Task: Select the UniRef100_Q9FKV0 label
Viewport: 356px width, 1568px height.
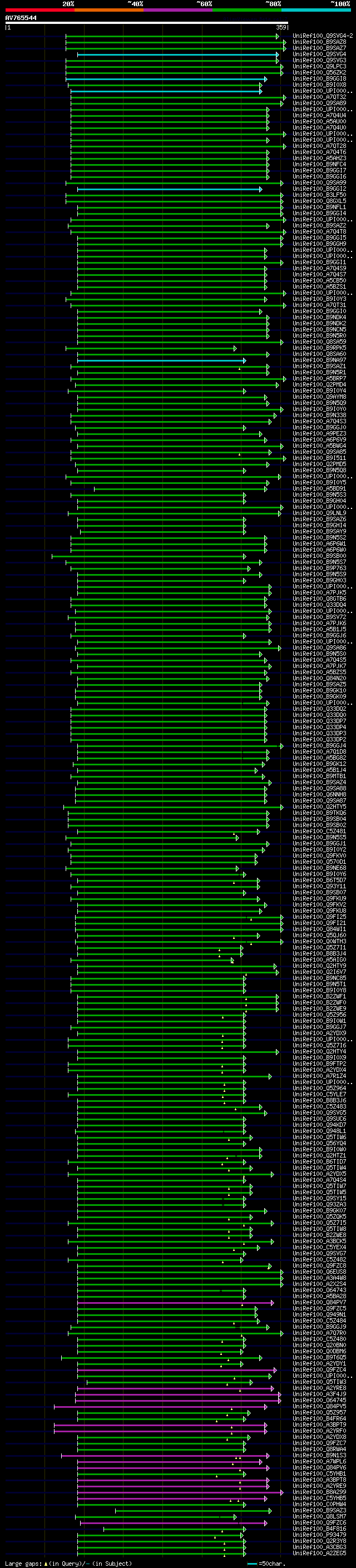Action: [x=319, y=856]
